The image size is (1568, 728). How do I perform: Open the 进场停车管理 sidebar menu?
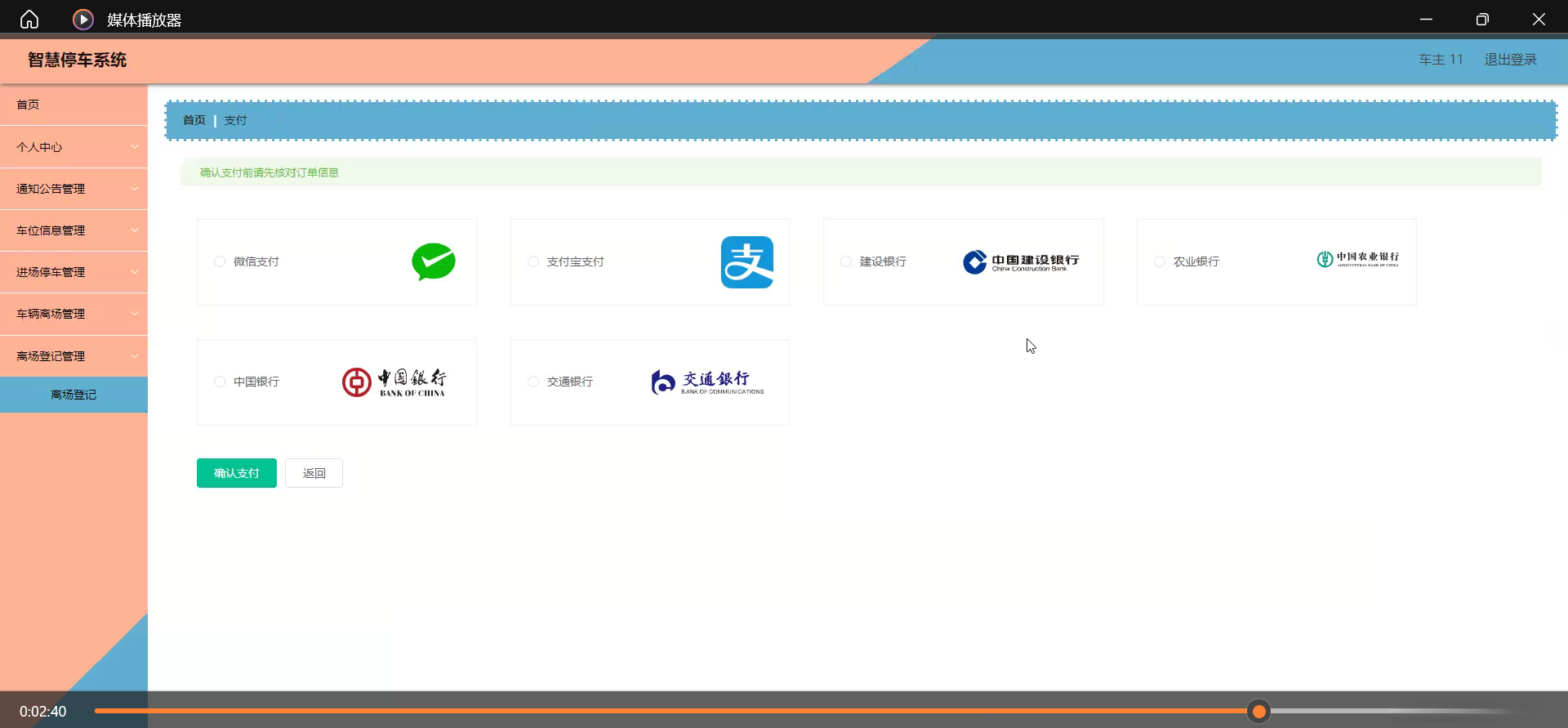coord(73,272)
